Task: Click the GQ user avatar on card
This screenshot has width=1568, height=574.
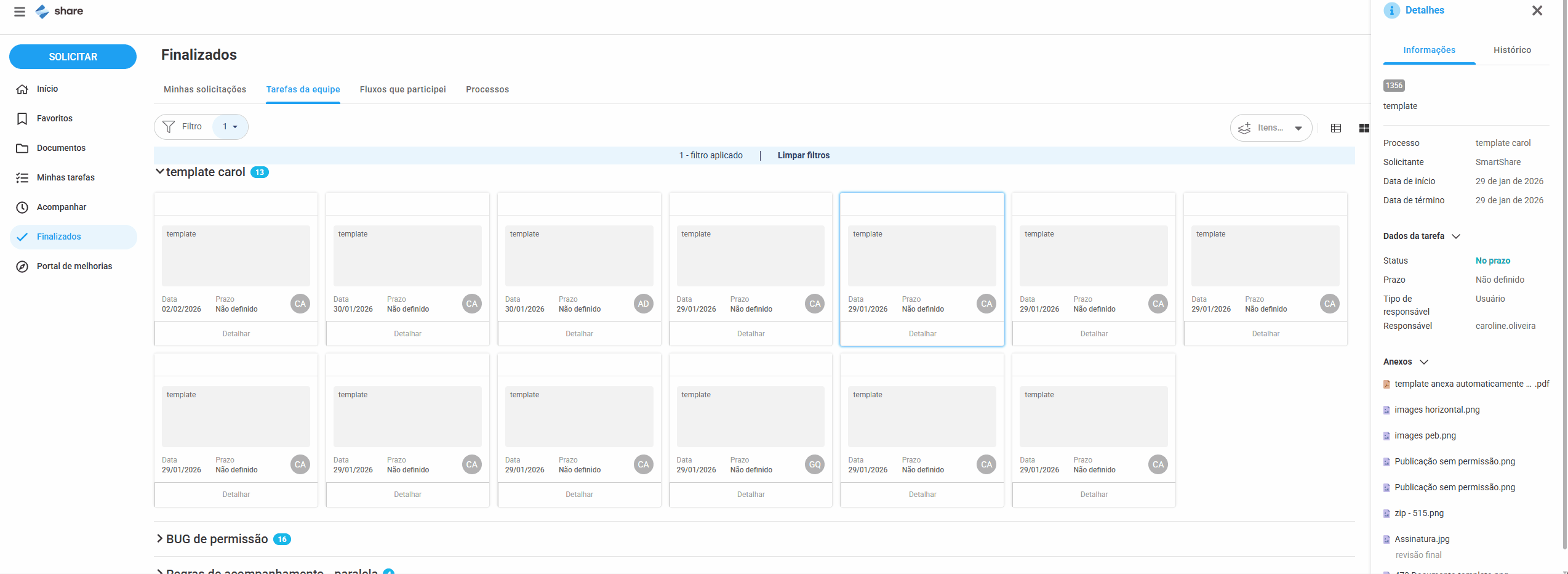Action: [815, 464]
